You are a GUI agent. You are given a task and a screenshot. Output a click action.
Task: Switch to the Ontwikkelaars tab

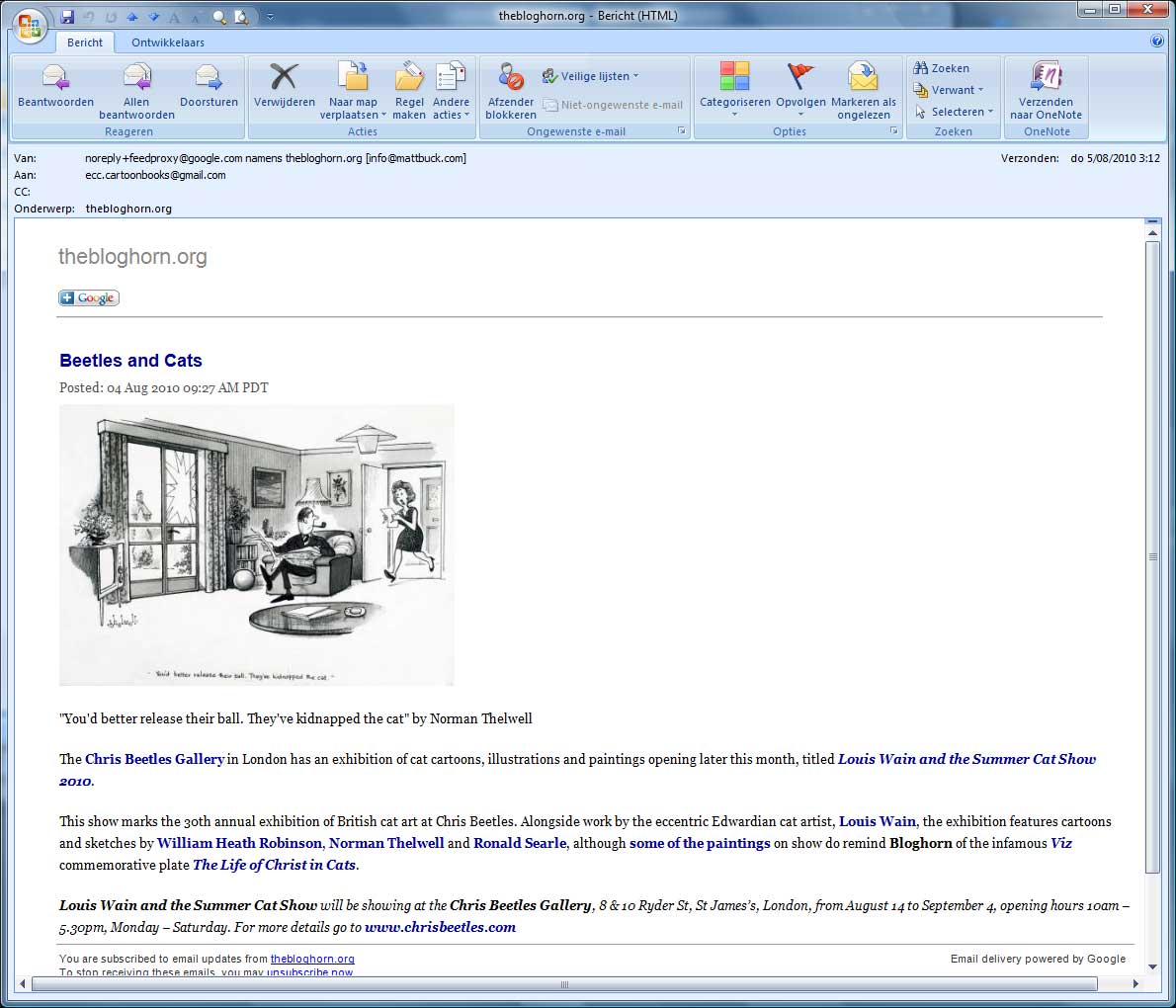[x=167, y=42]
